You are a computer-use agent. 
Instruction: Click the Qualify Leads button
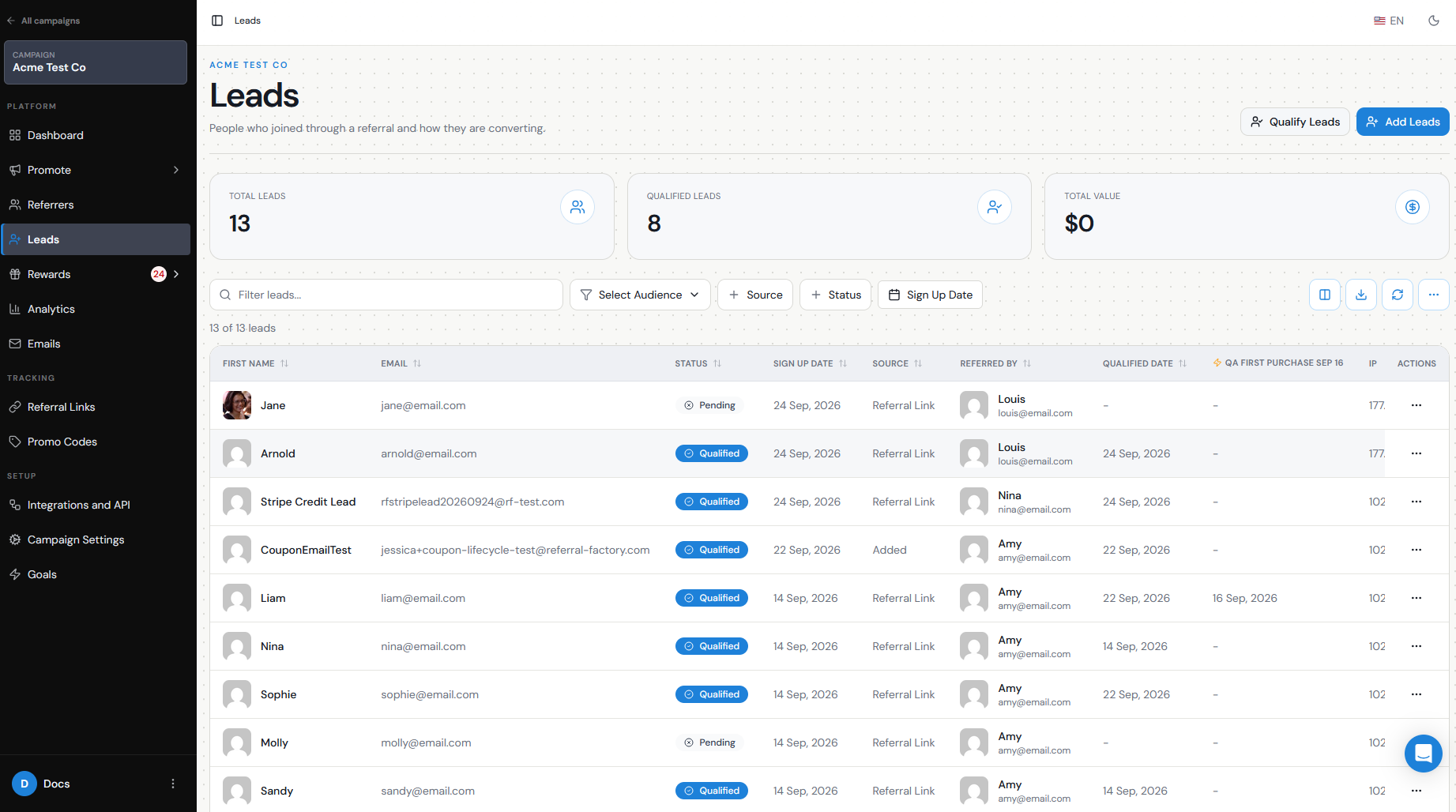coord(1295,122)
